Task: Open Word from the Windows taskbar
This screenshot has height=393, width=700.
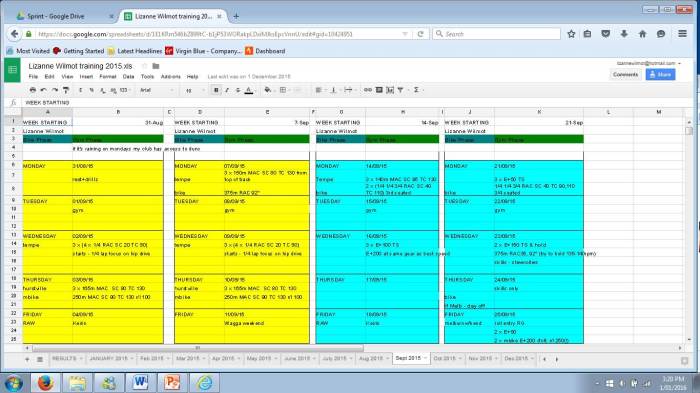Action: [x=141, y=383]
